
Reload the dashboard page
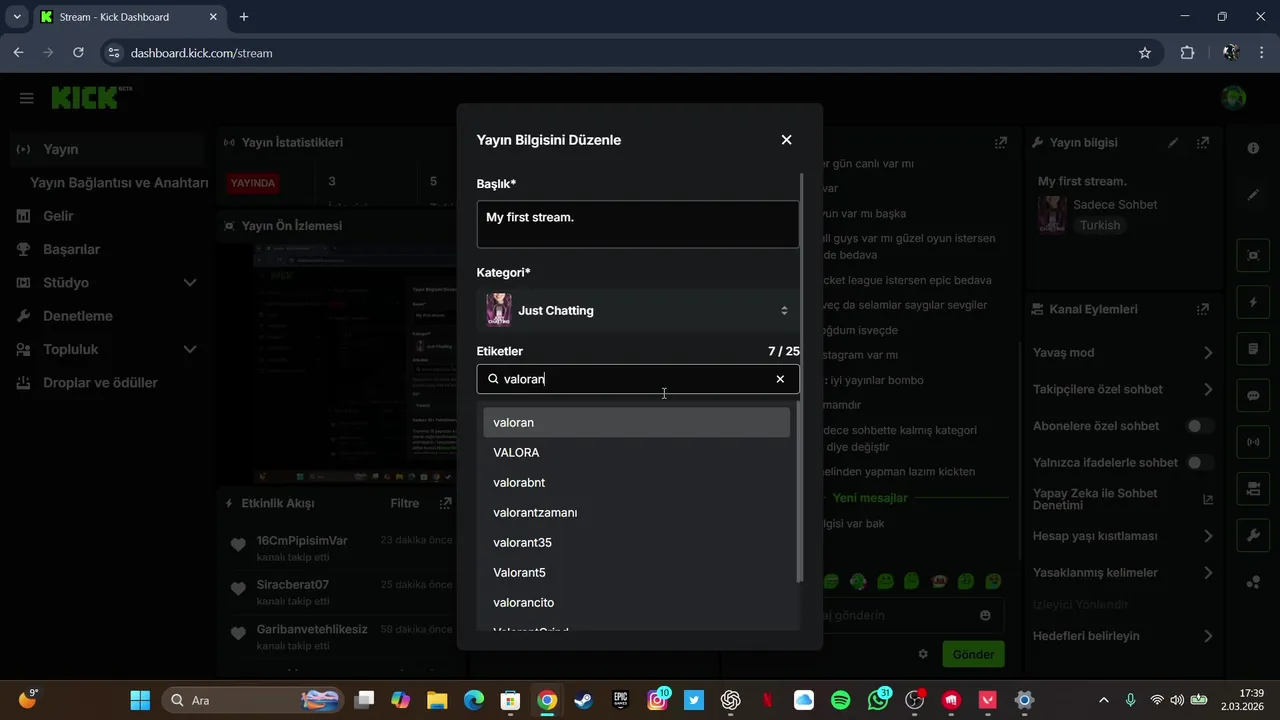[x=78, y=53]
